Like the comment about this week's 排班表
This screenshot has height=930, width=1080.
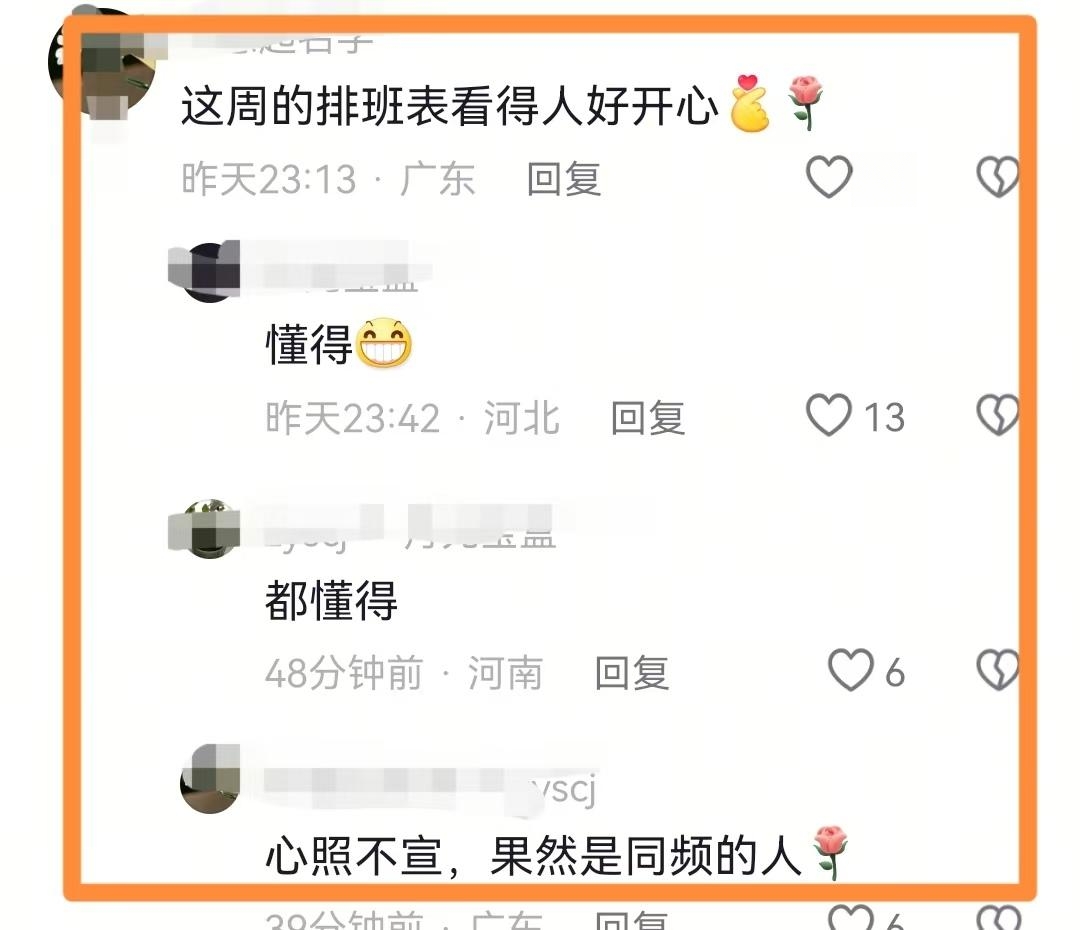pyautogui.click(x=829, y=177)
